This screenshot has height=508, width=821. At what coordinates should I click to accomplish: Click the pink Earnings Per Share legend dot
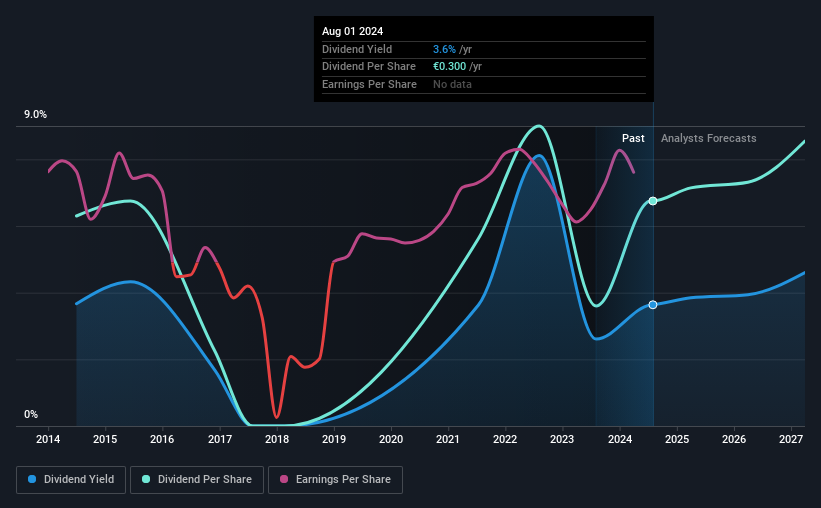coord(284,479)
